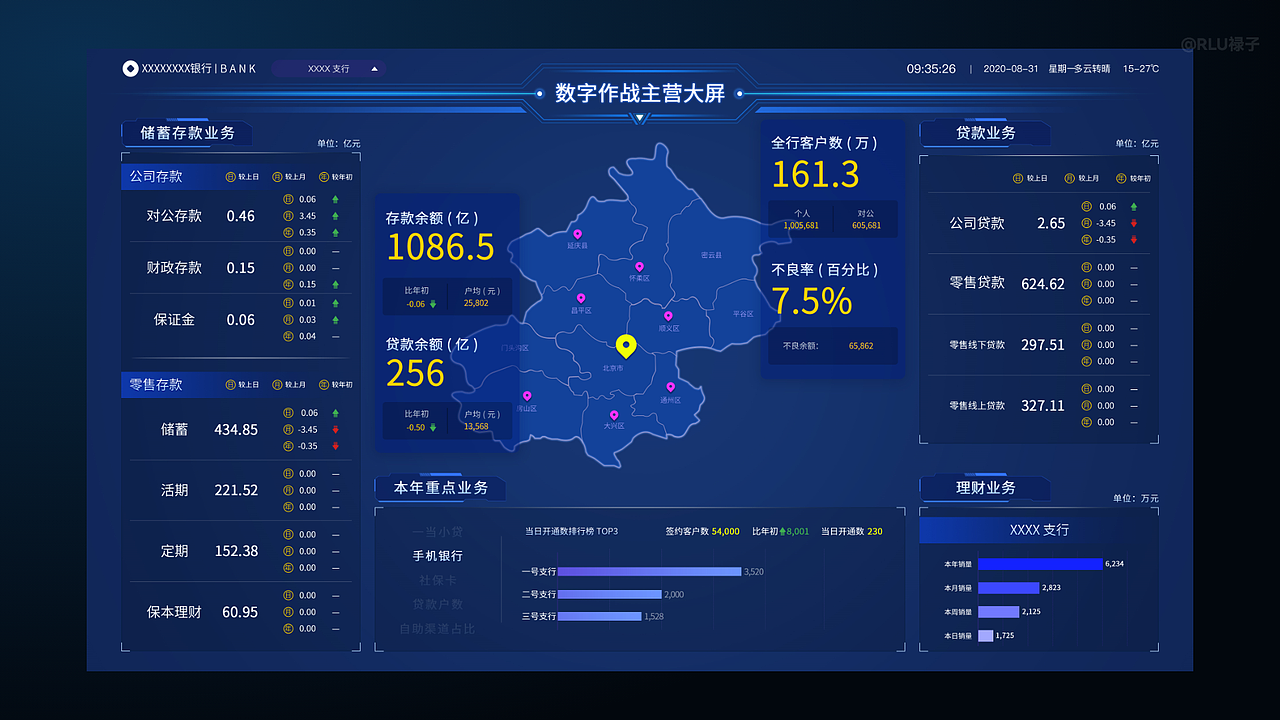Viewport: 1280px width, 720px height.
Task: Click red down arrow beside 公司贷款 -0.35
Action: pos(1133,240)
